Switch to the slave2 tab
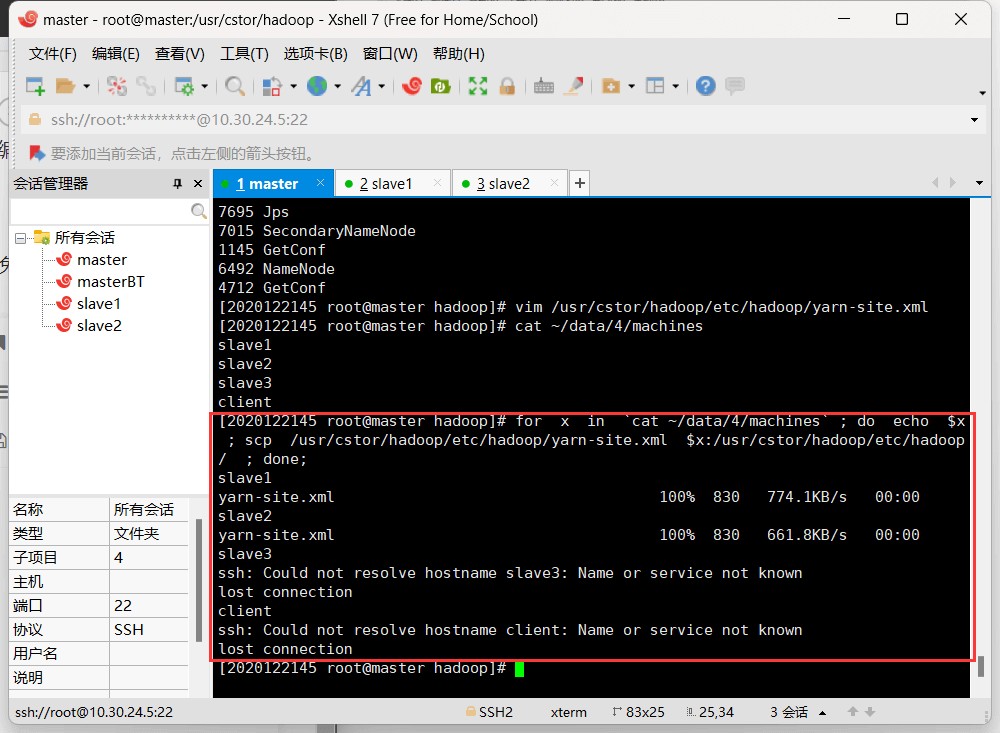Image resolution: width=1000 pixels, height=733 pixels. tap(503, 184)
